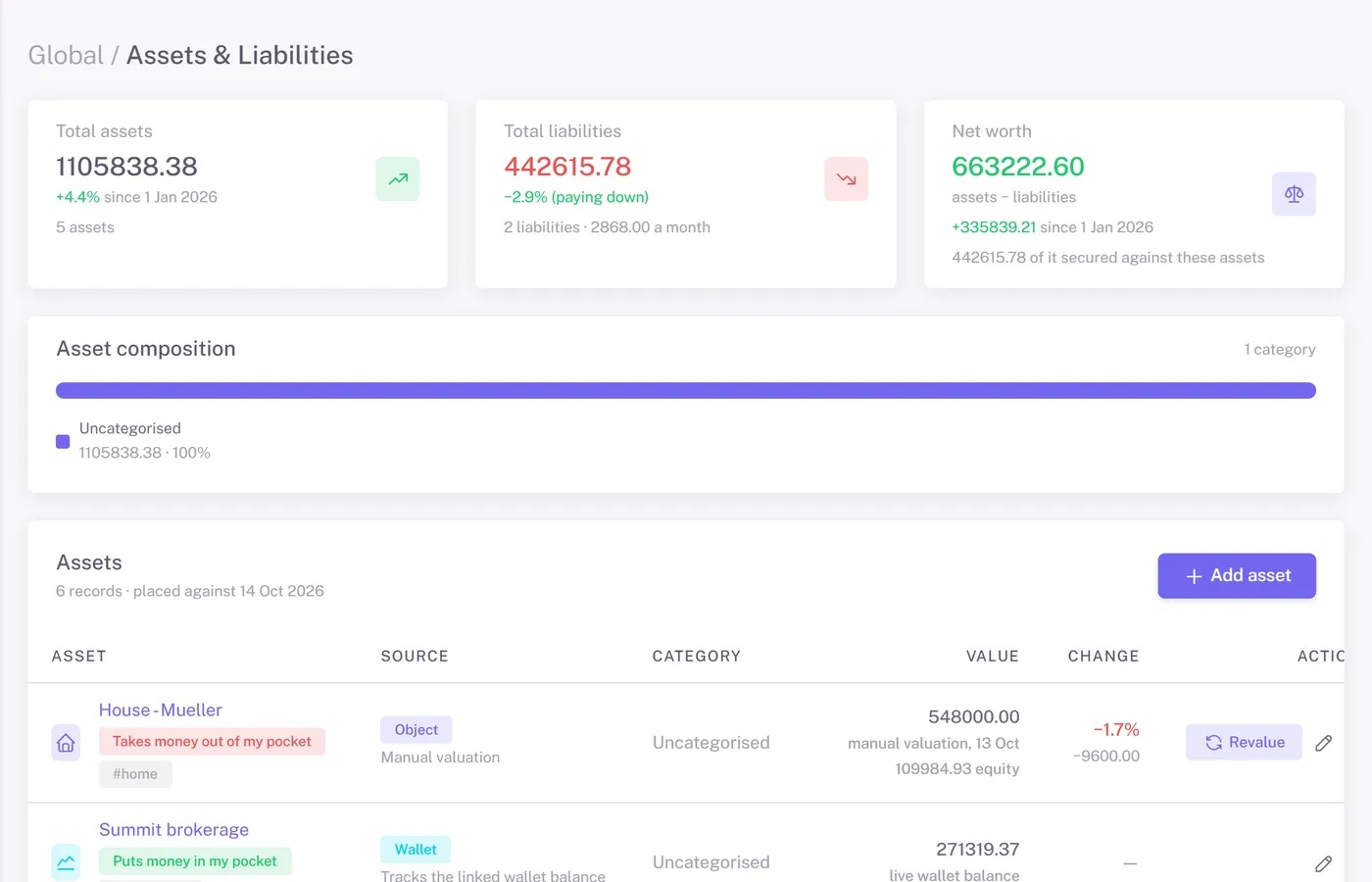Click the Add asset button

1237,576
